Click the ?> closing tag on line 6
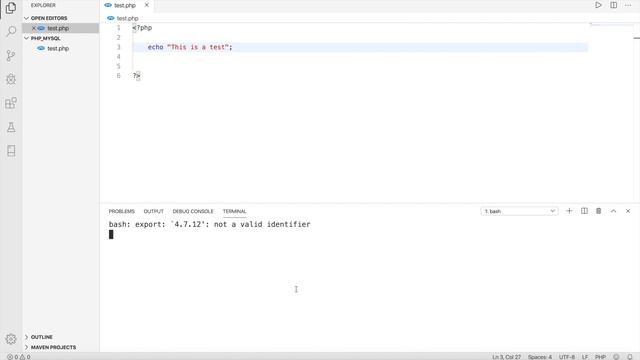The width and height of the screenshot is (640, 360). tap(136, 76)
